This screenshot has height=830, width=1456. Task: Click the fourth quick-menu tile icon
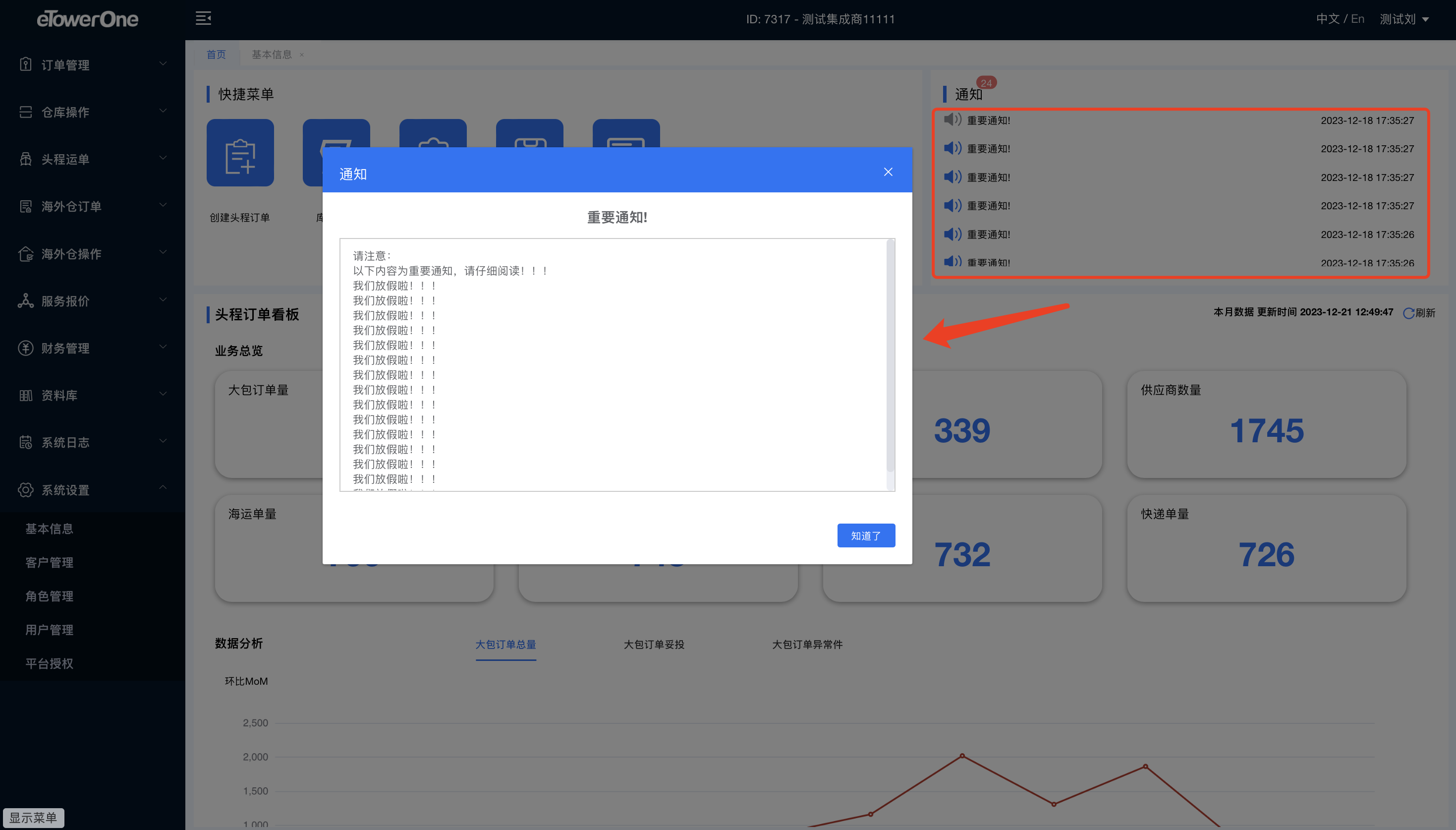point(529,133)
